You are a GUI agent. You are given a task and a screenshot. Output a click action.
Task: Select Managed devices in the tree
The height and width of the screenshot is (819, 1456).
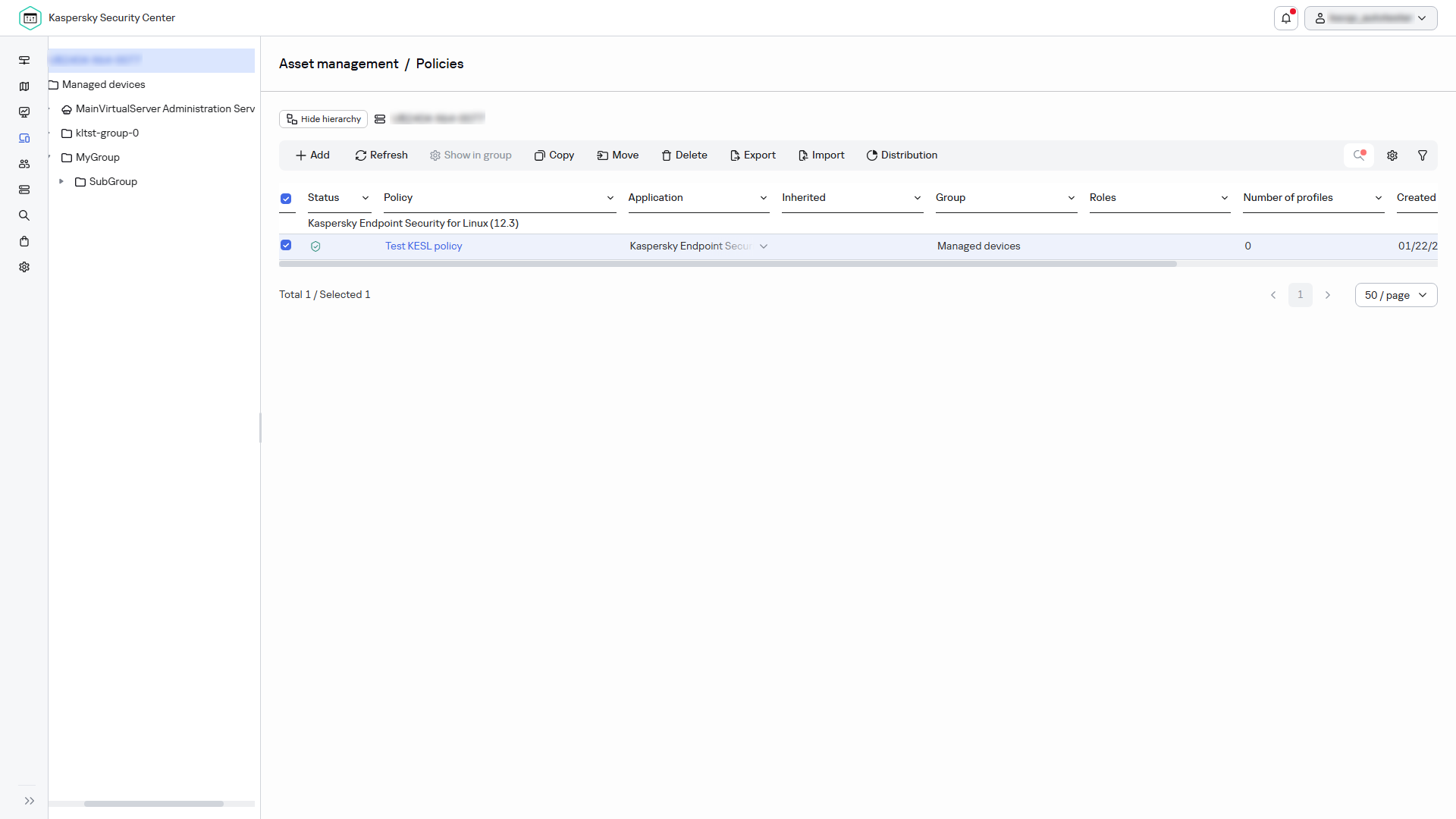pos(103,85)
